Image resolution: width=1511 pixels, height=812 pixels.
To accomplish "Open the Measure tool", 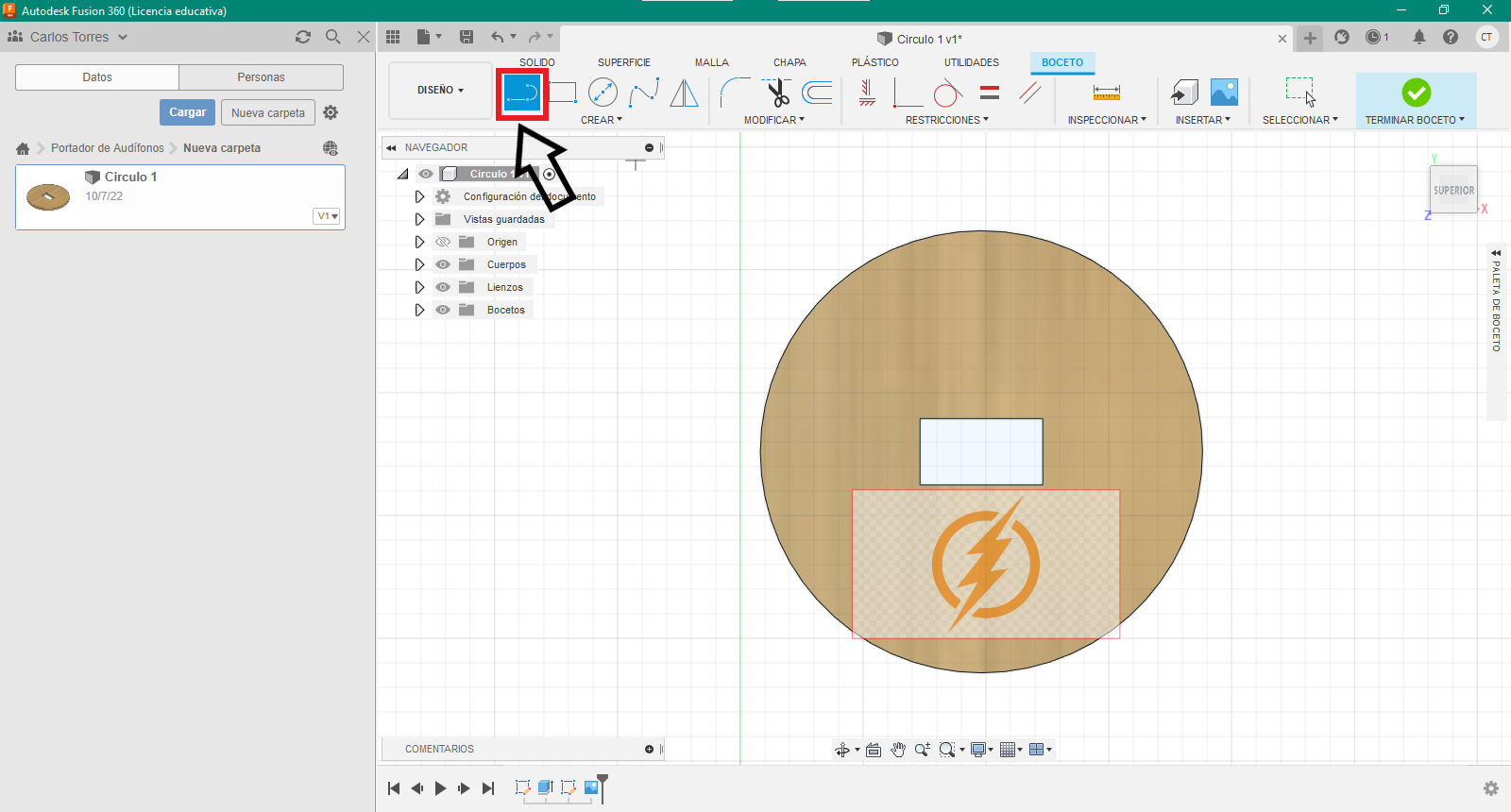I will (x=1107, y=93).
